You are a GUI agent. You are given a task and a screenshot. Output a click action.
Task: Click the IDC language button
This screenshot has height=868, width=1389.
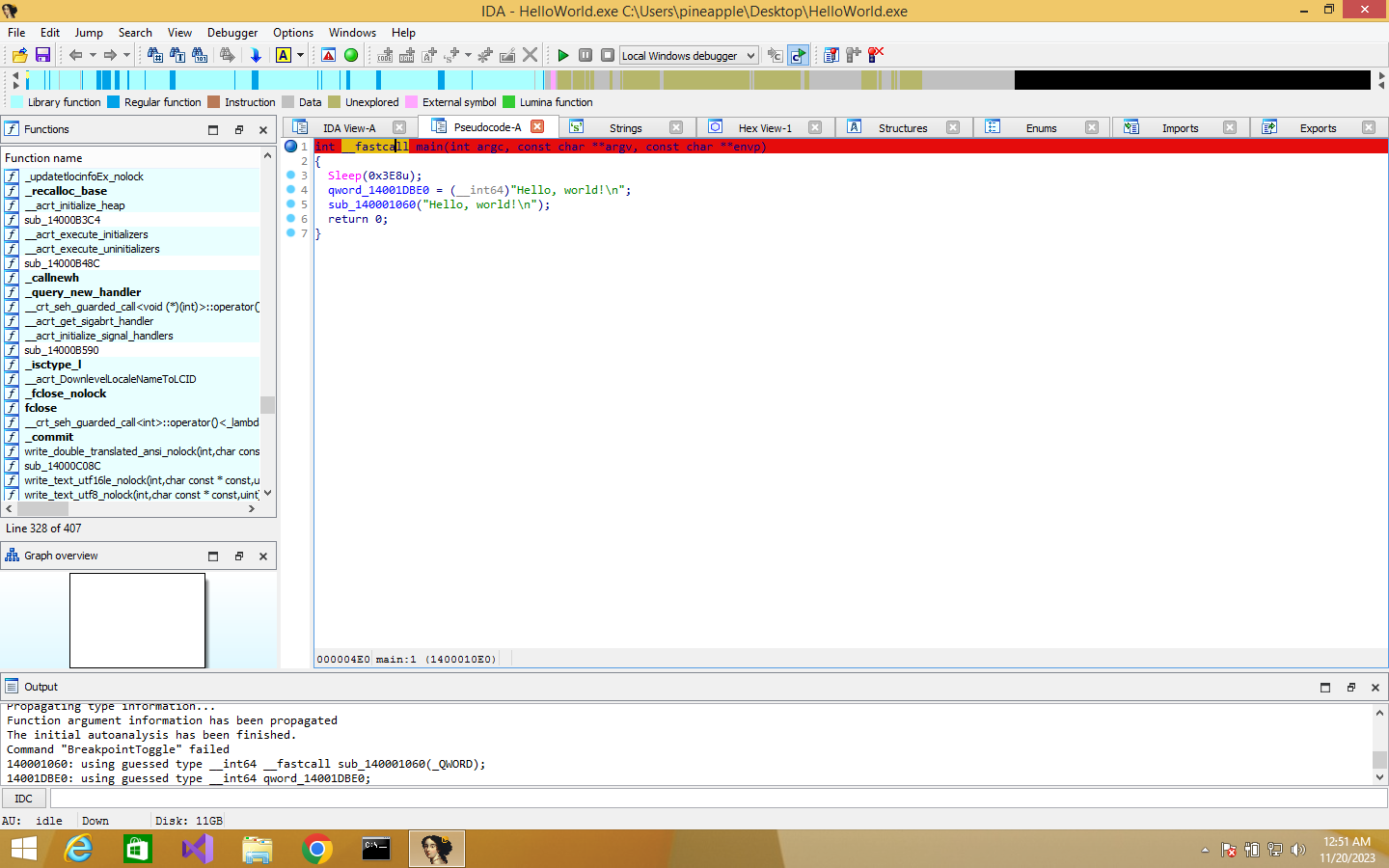(x=23, y=799)
